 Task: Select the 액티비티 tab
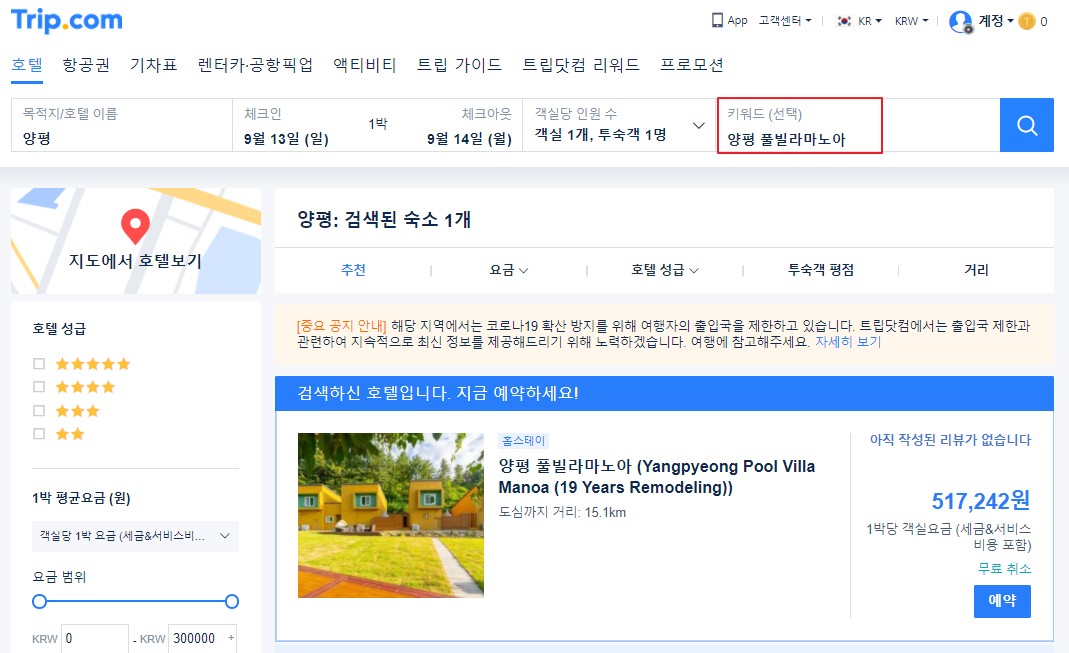[x=365, y=65]
